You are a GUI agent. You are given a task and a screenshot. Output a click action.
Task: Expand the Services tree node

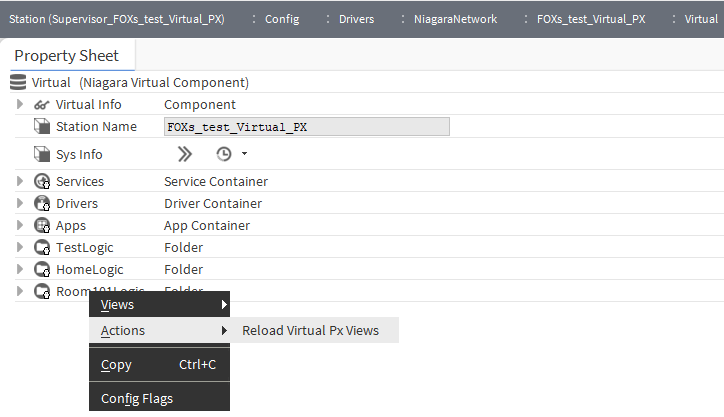click(x=20, y=182)
